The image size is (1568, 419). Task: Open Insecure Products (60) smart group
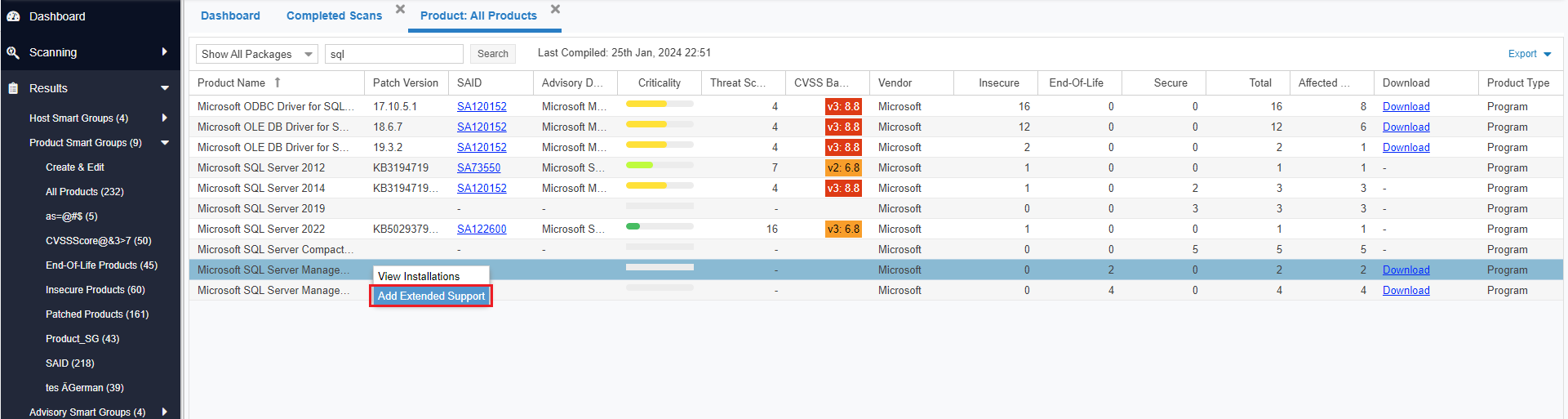(95, 290)
